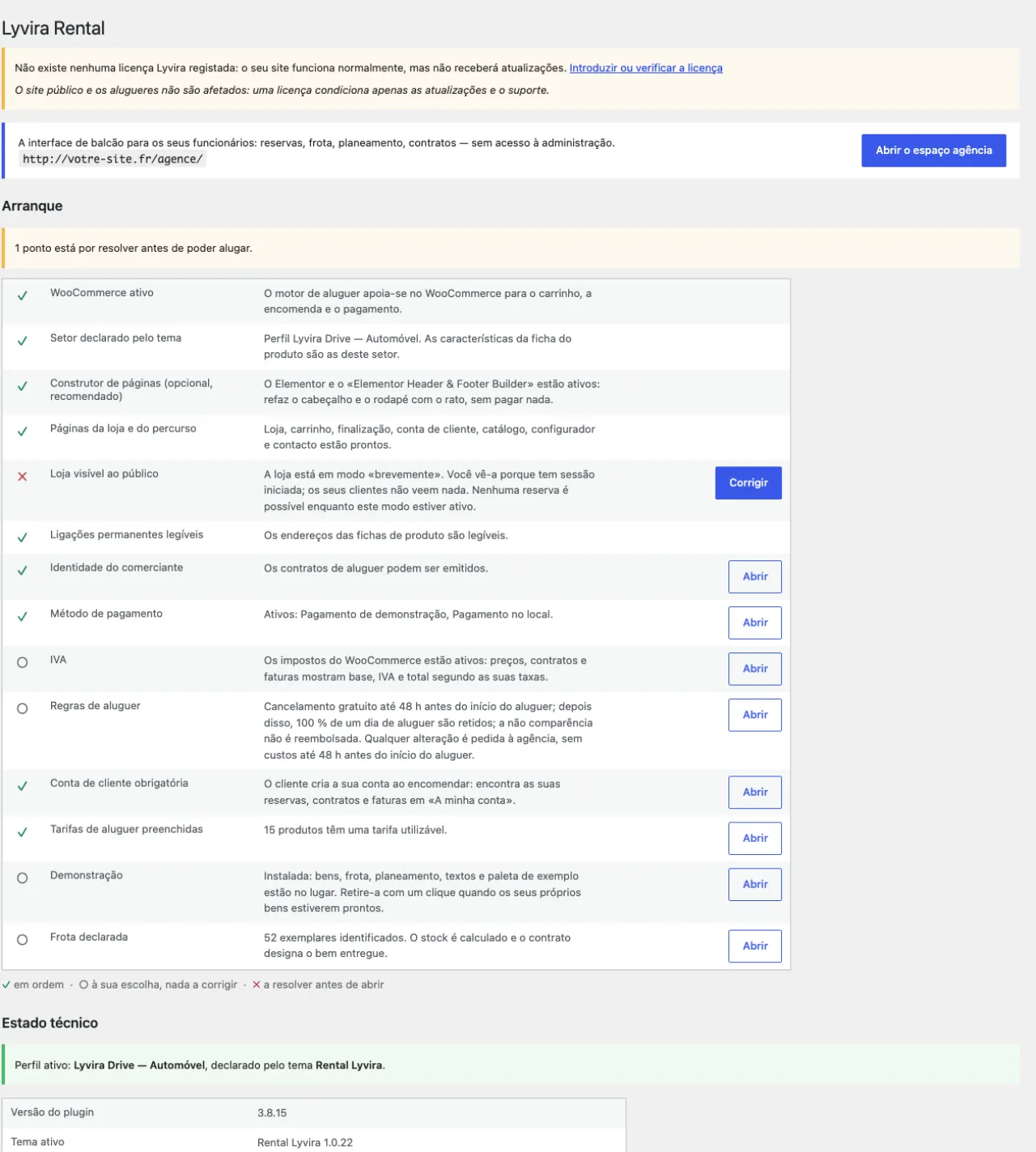Click the checkmark next to Ligações permanentes legíveis
Viewport: 1036px width, 1152px height.
click(23, 538)
